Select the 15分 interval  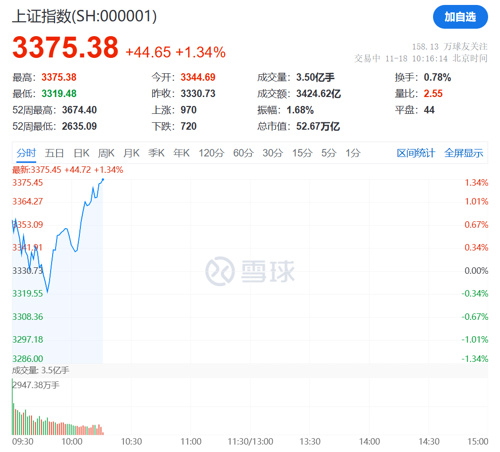(x=302, y=153)
